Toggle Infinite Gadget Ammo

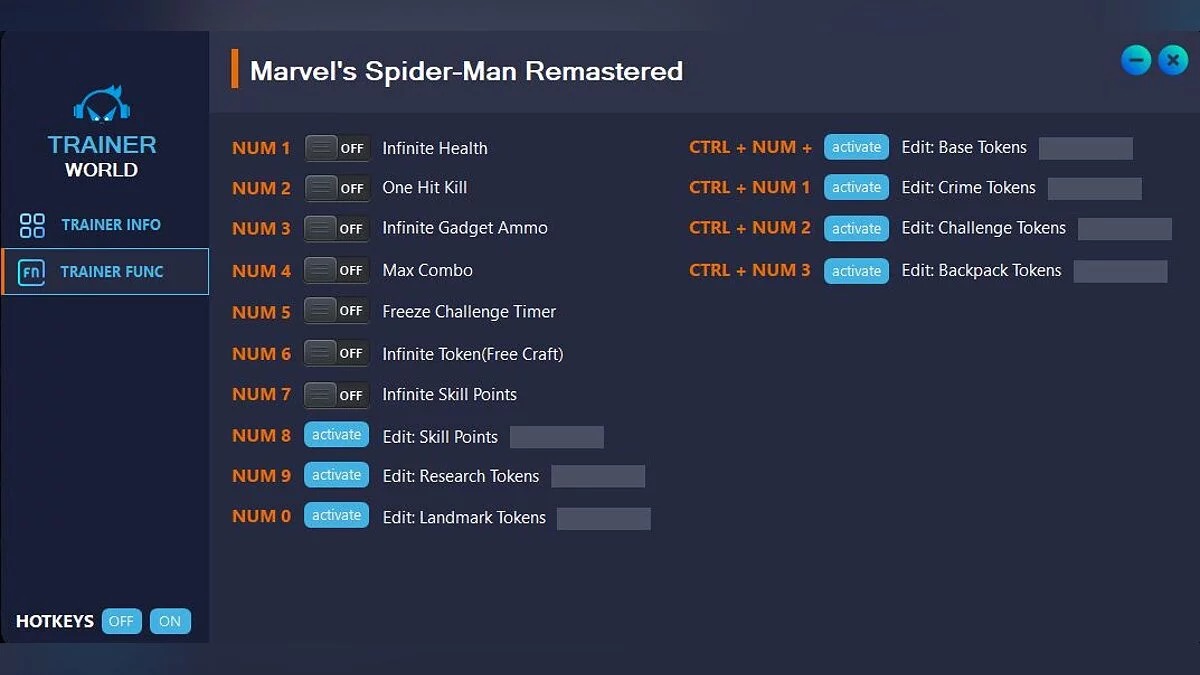click(336, 228)
